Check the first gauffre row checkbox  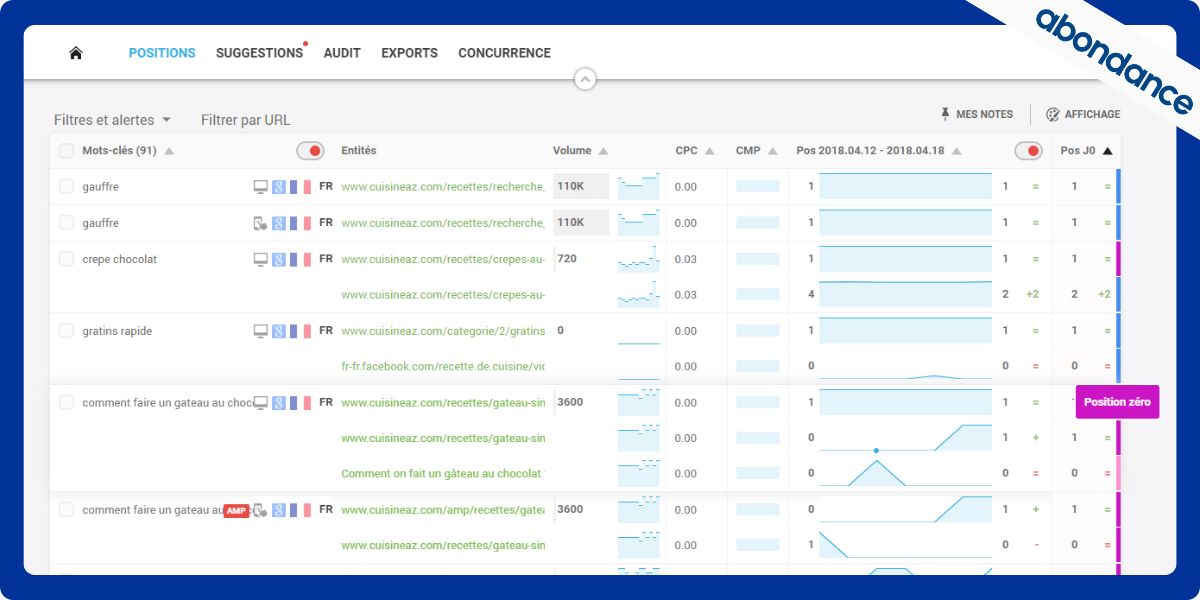(66, 186)
